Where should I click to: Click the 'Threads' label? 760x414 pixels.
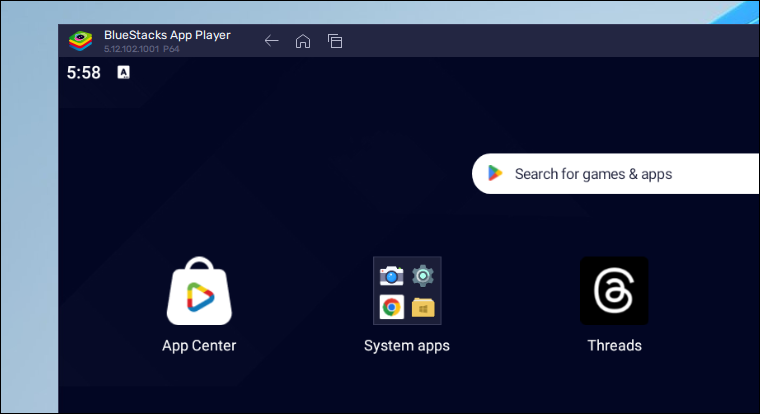615,346
